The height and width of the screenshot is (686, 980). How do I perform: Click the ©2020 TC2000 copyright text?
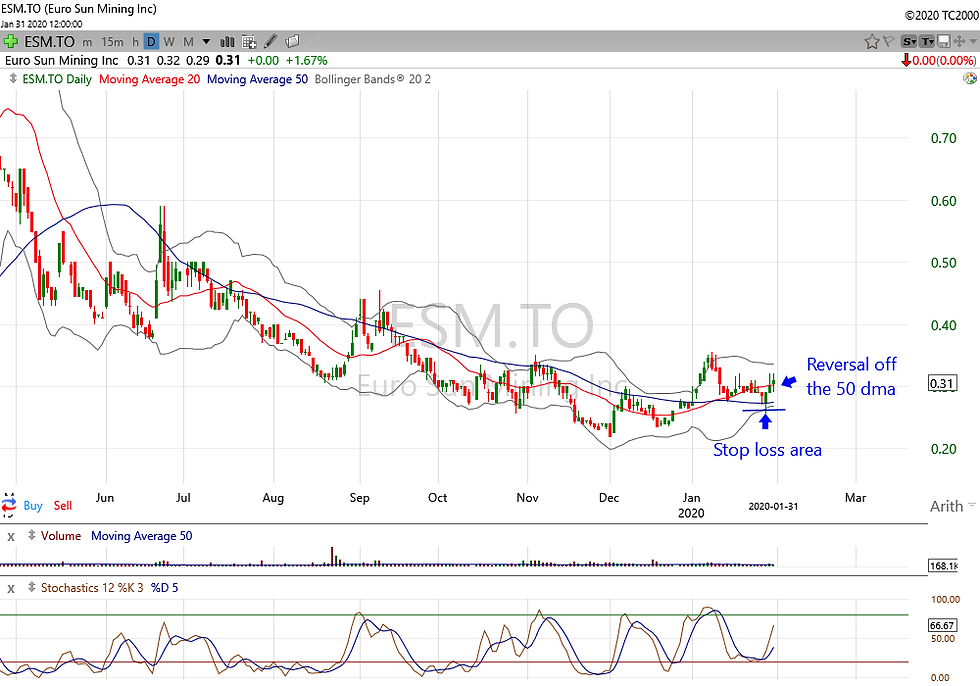941,15
